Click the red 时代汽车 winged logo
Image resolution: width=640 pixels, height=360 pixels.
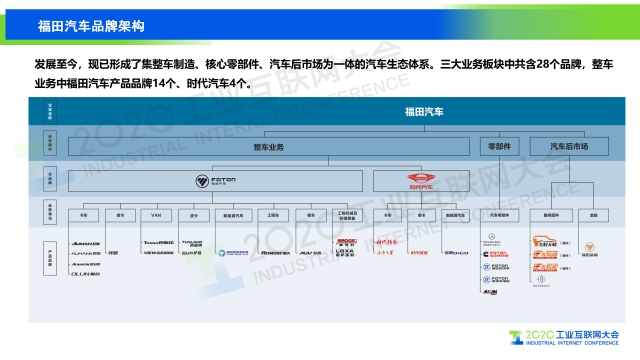(x=421, y=181)
